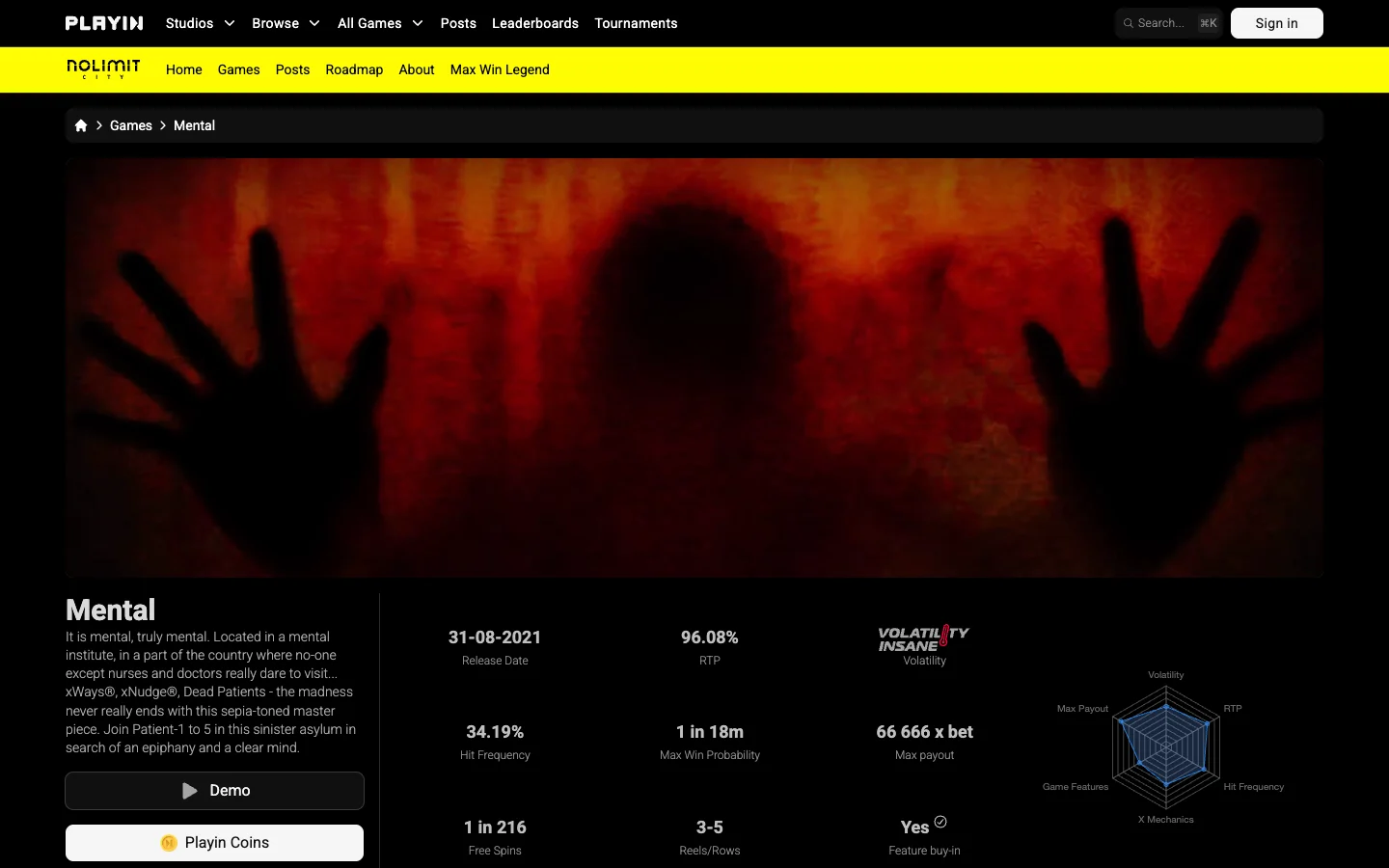Go to home via breadcrumb house icon

[81, 125]
